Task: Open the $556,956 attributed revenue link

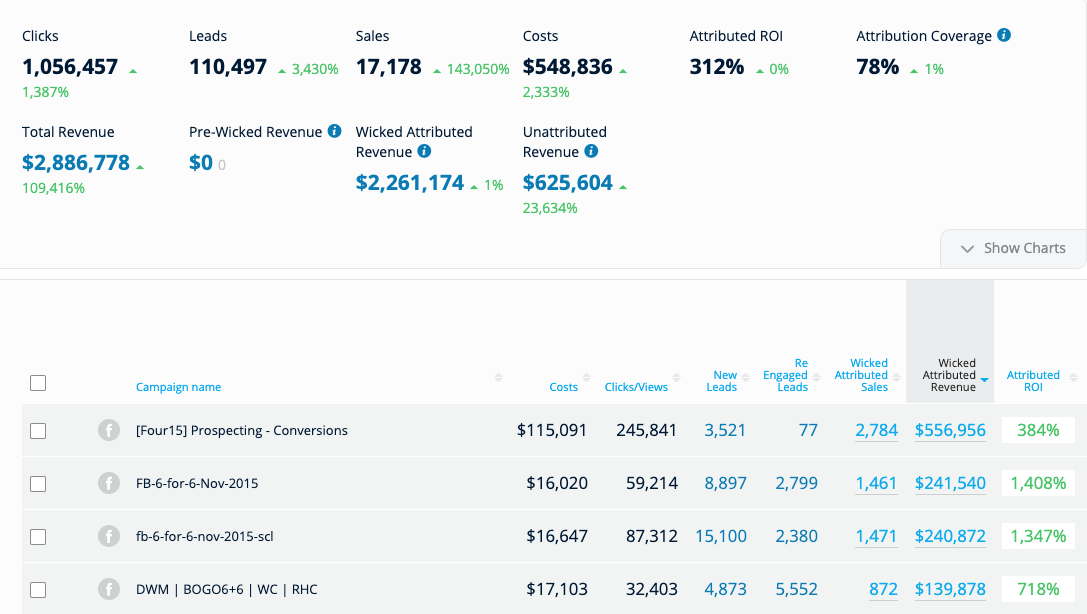Action: (950, 430)
